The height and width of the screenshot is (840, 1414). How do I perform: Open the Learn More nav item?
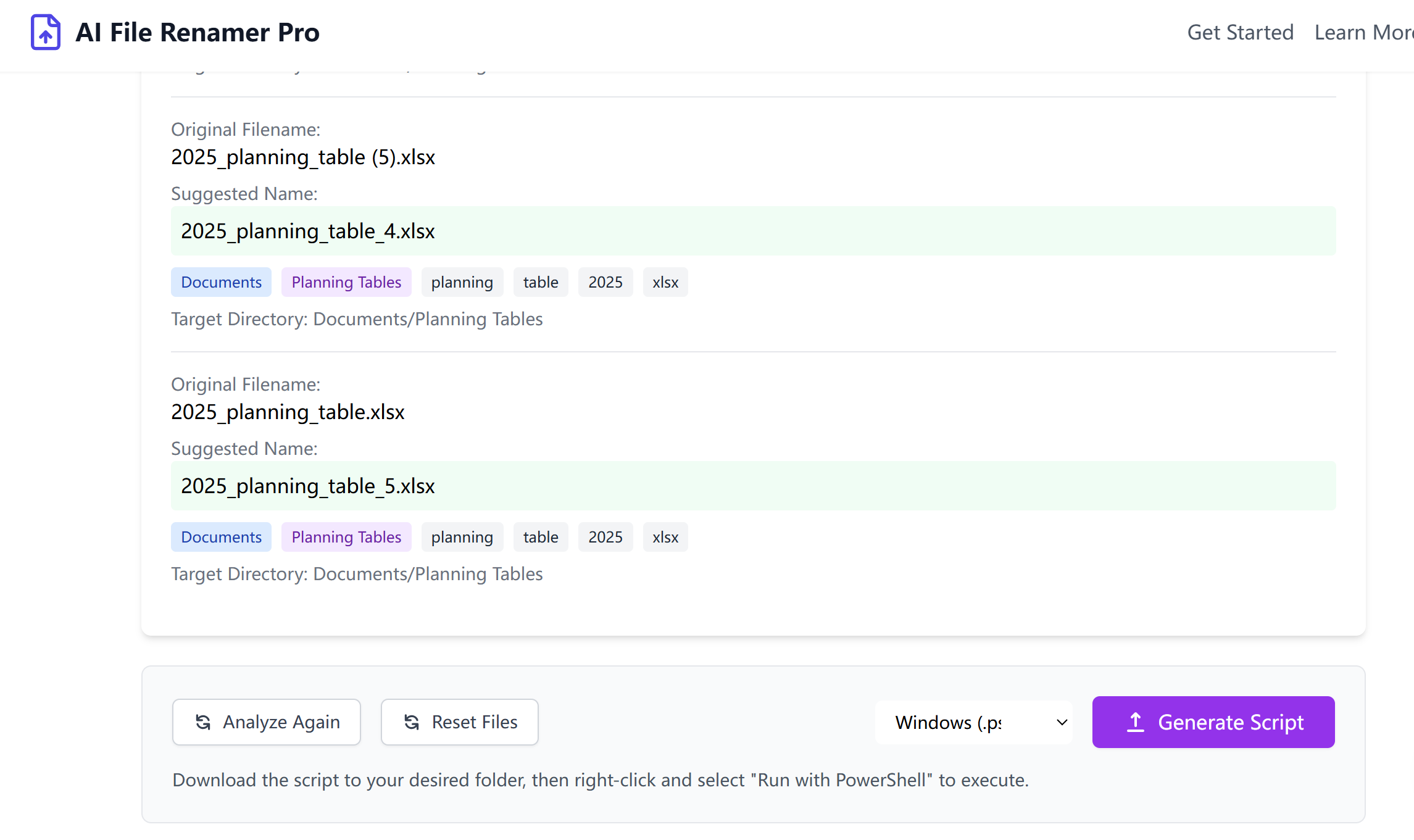tap(1363, 32)
